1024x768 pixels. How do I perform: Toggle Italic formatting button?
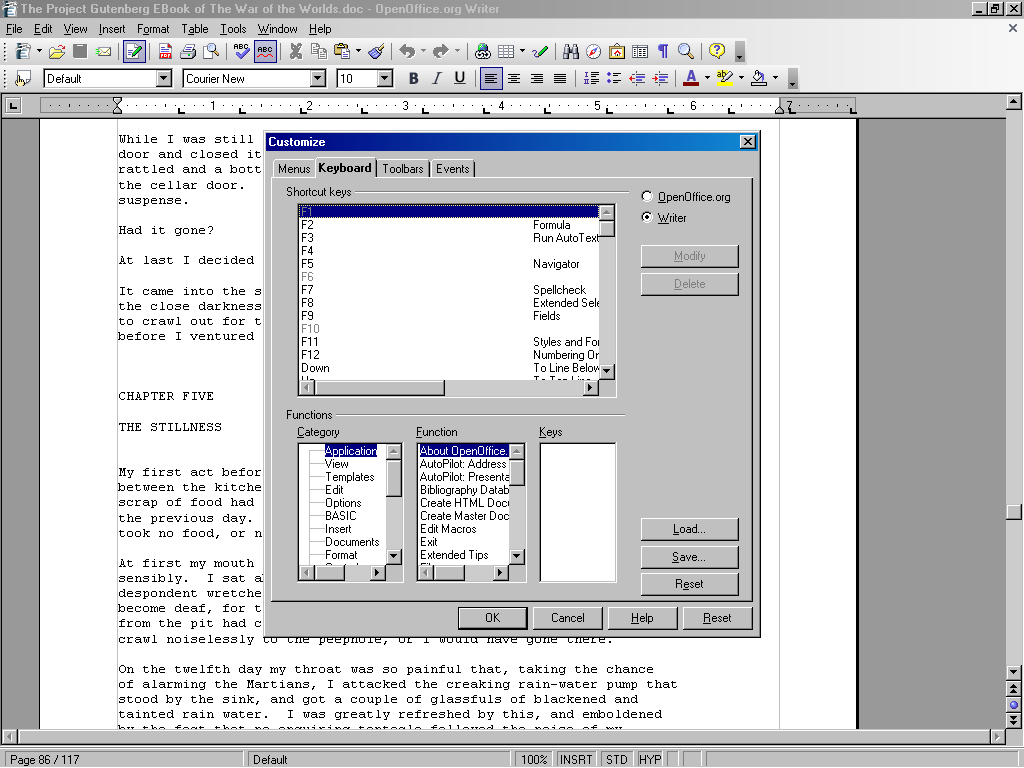coord(436,78)
